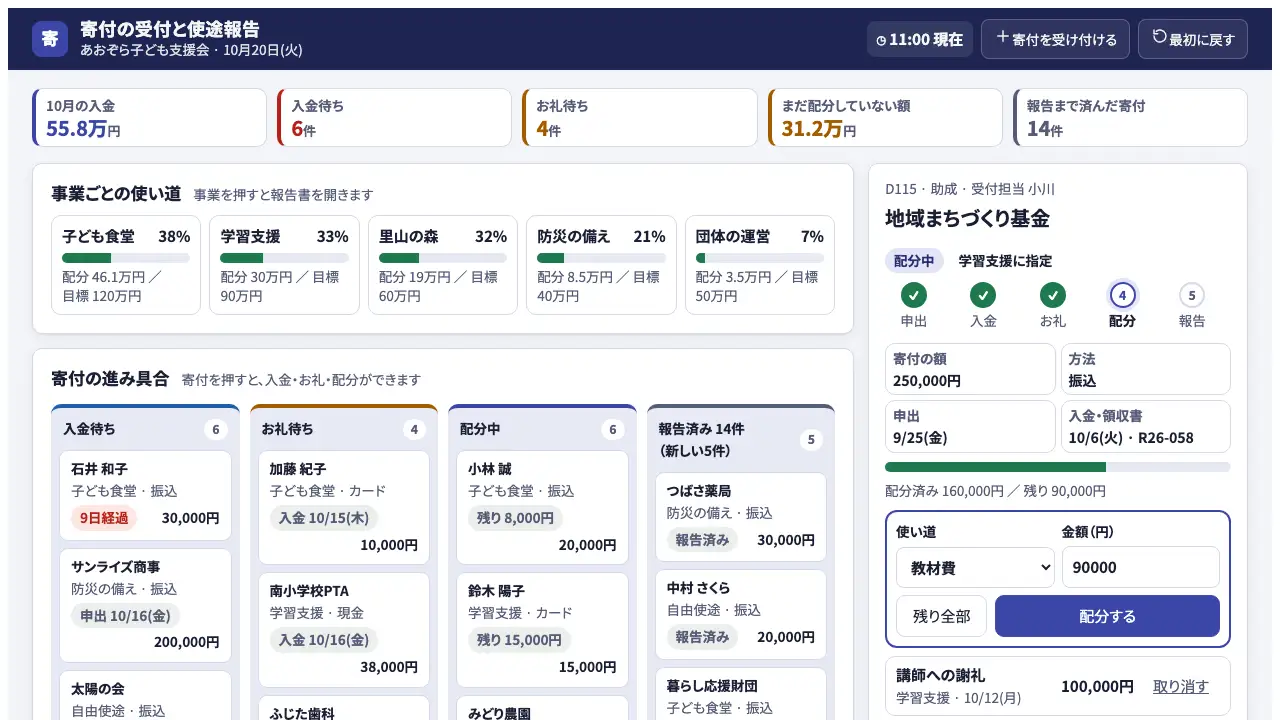Open donation card ふじた歯科
The image size is (1280, 720).
(x=344, y=708)
